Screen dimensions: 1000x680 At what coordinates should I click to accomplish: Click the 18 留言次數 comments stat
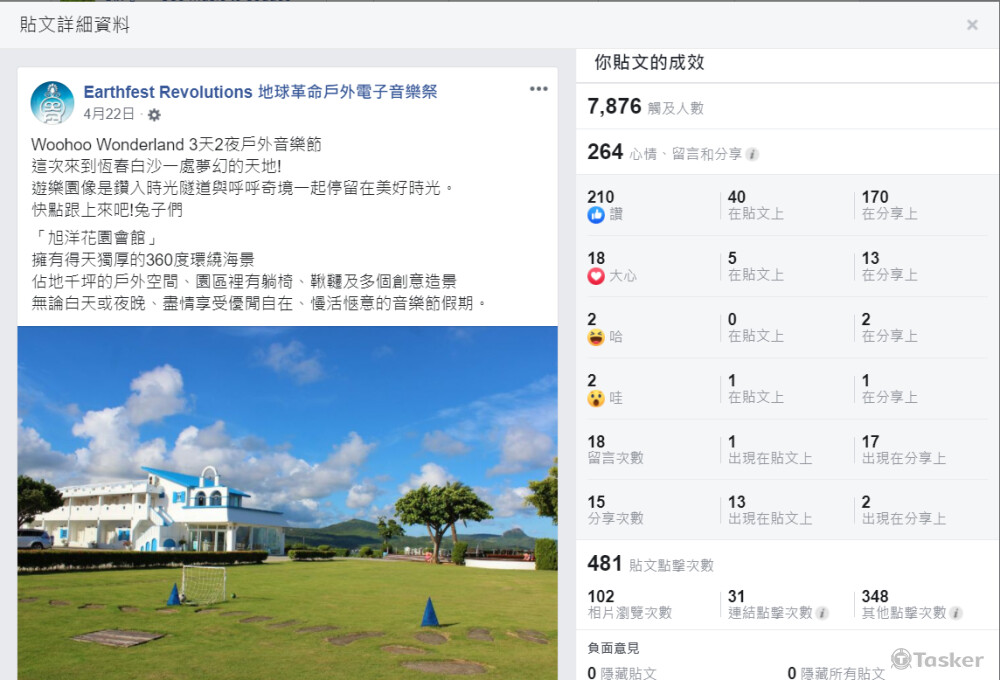click(x=615, y=450)
